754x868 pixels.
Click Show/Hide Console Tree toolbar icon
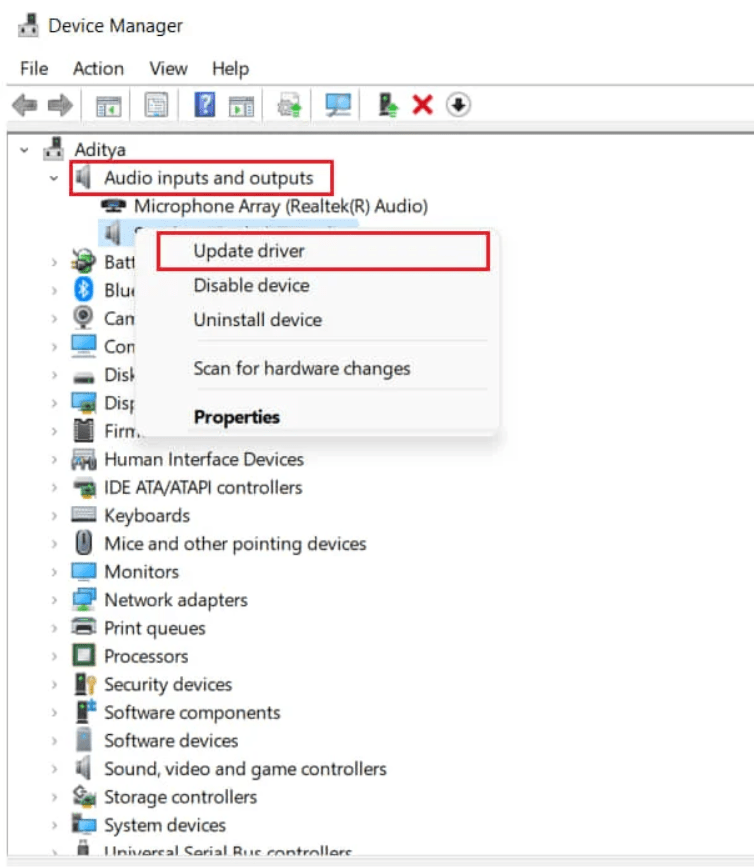click(108, 105)
